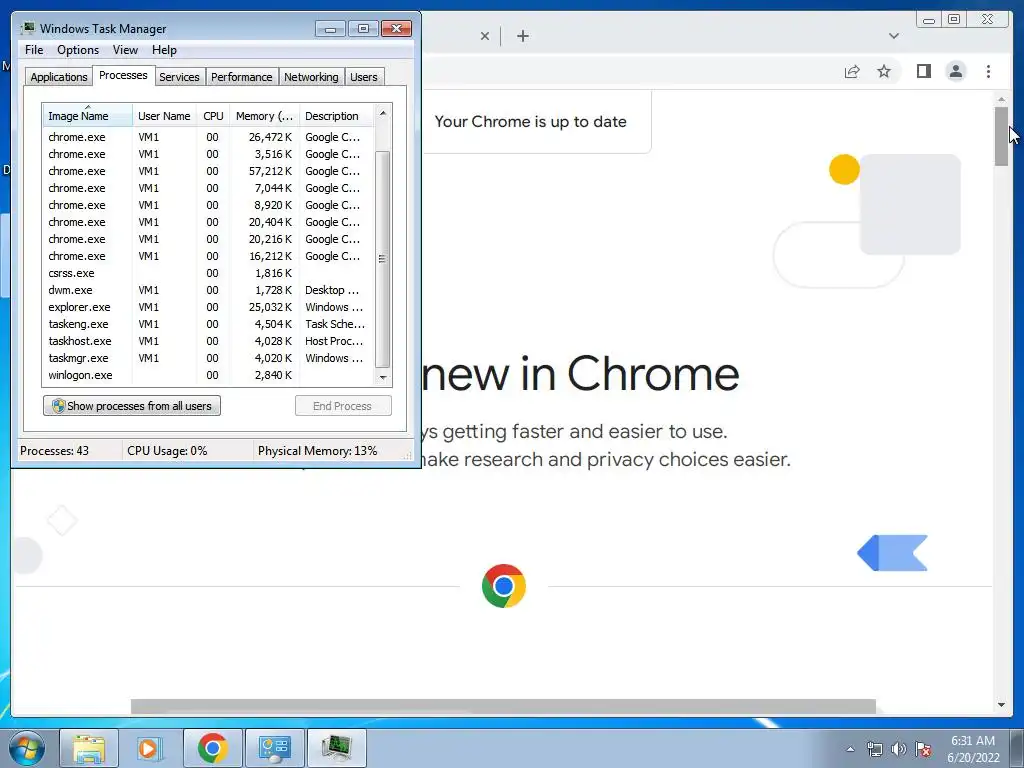Screen dimensions: 1024x768
Task: Switch to the Performance tab
Action: (241, 77)
